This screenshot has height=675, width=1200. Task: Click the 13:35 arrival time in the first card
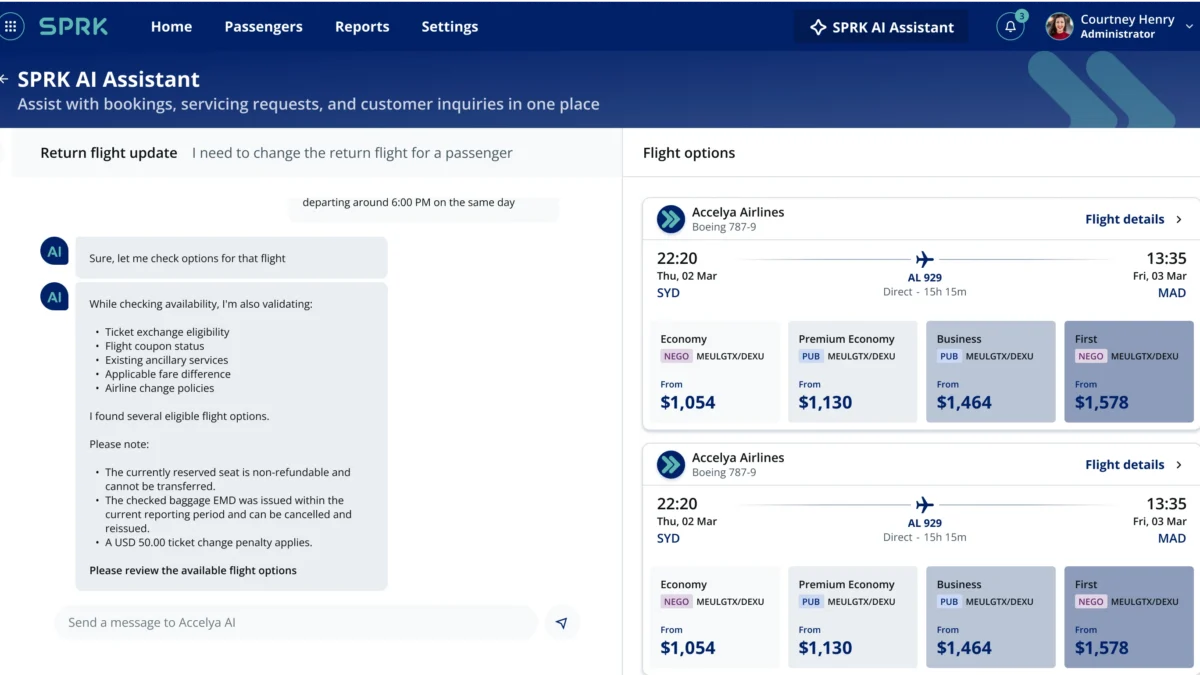click(1166, 258)
